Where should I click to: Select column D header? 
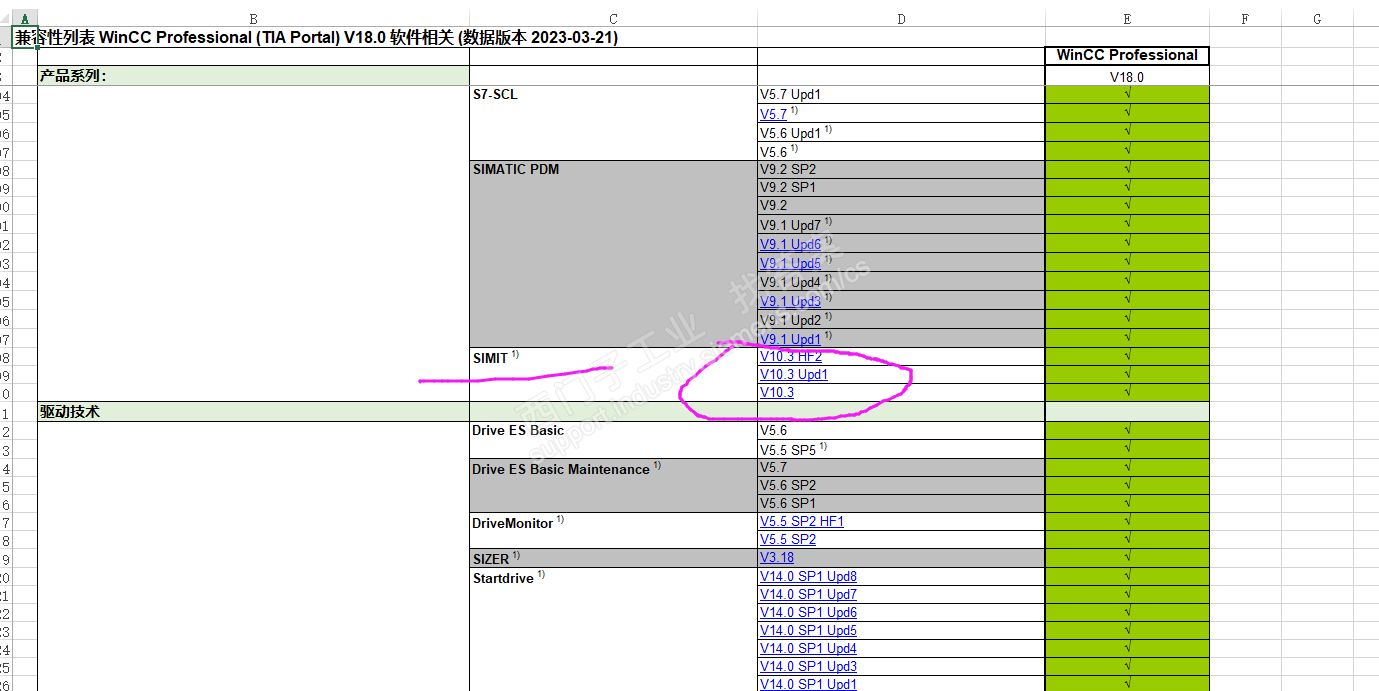901,18
